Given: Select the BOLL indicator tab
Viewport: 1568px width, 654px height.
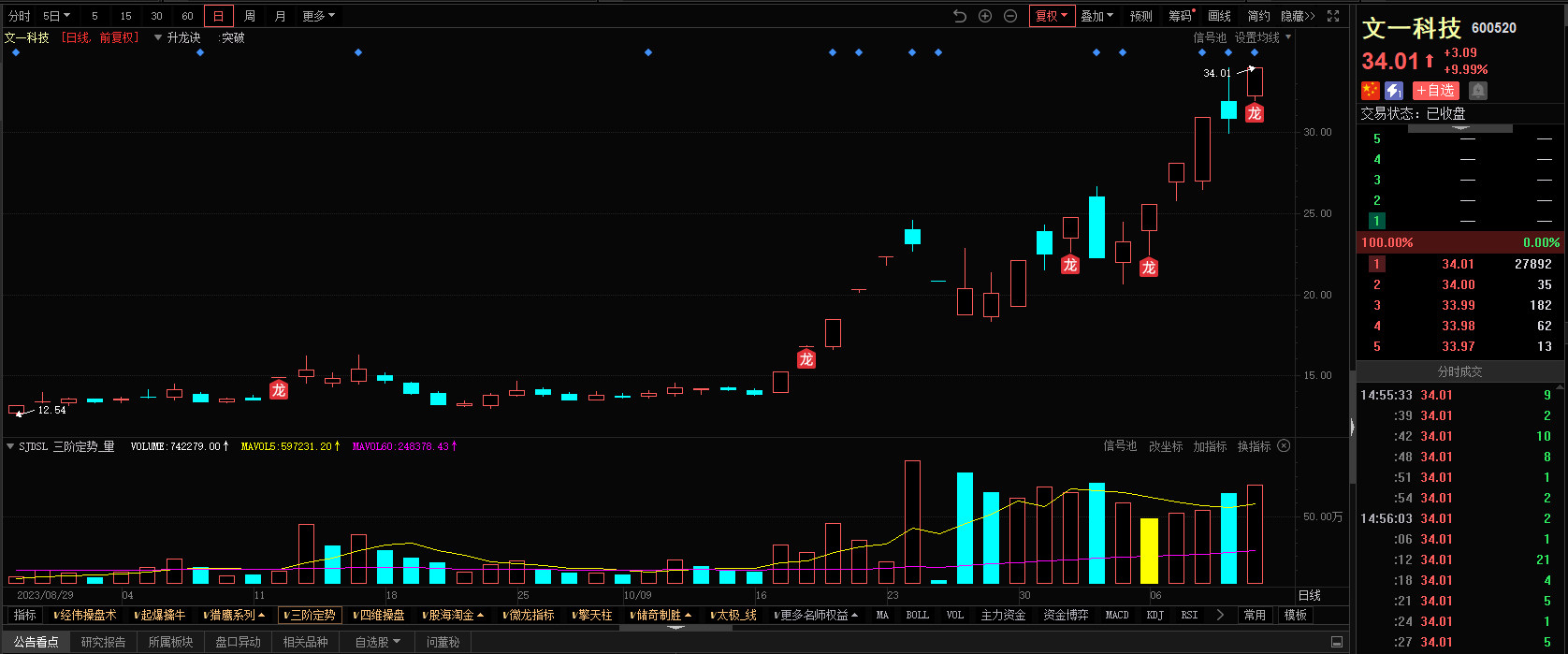Looking at the screenshot, I should click(x=918, y=615).
